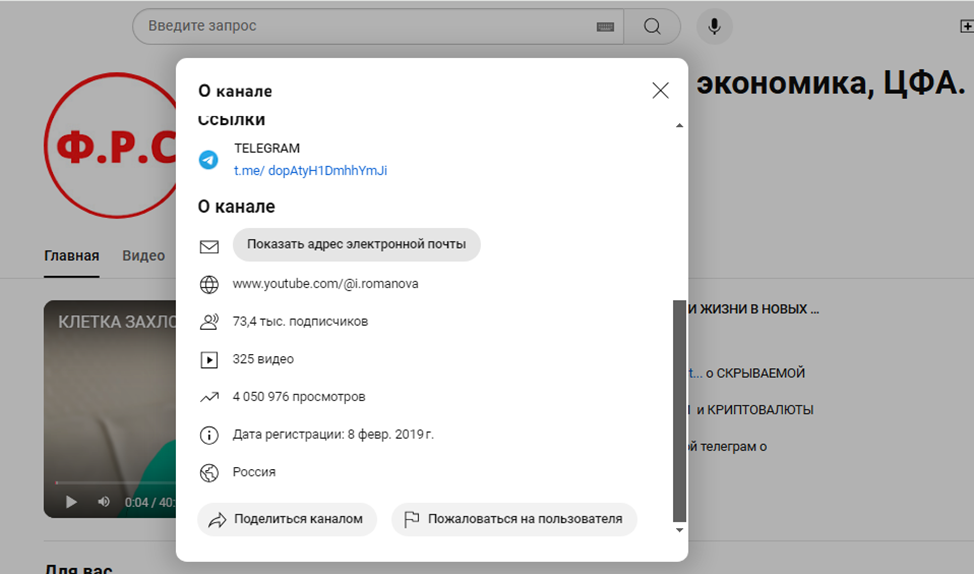Click the create video plus icon

click(x=967, y=26)
